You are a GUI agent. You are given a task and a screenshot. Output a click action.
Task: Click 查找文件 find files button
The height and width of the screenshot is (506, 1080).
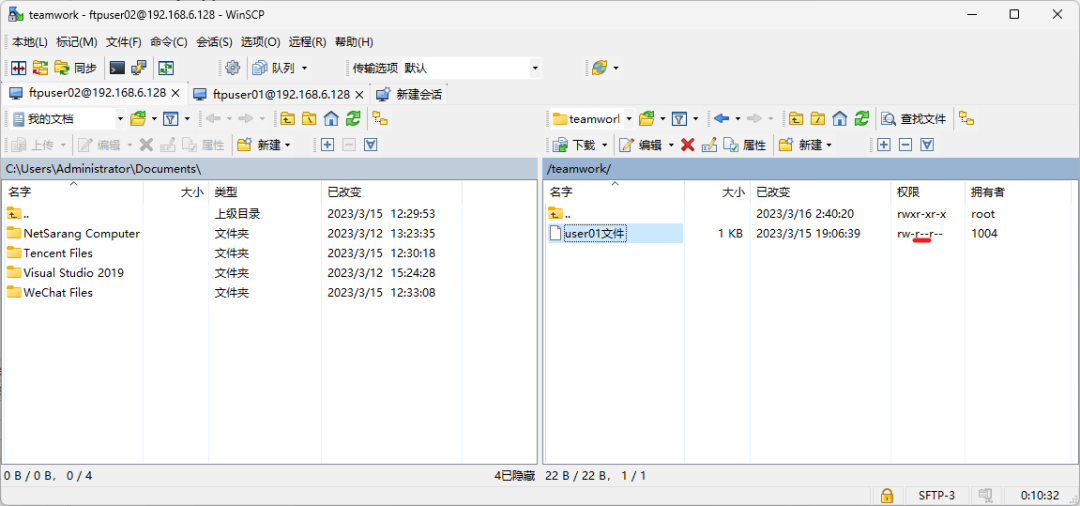tap(914, 119)
